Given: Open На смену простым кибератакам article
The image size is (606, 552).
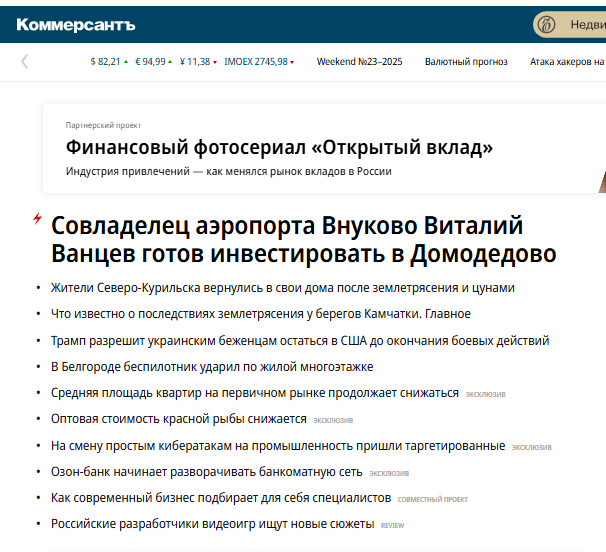Looking at the screenshot, I should 278,446.
